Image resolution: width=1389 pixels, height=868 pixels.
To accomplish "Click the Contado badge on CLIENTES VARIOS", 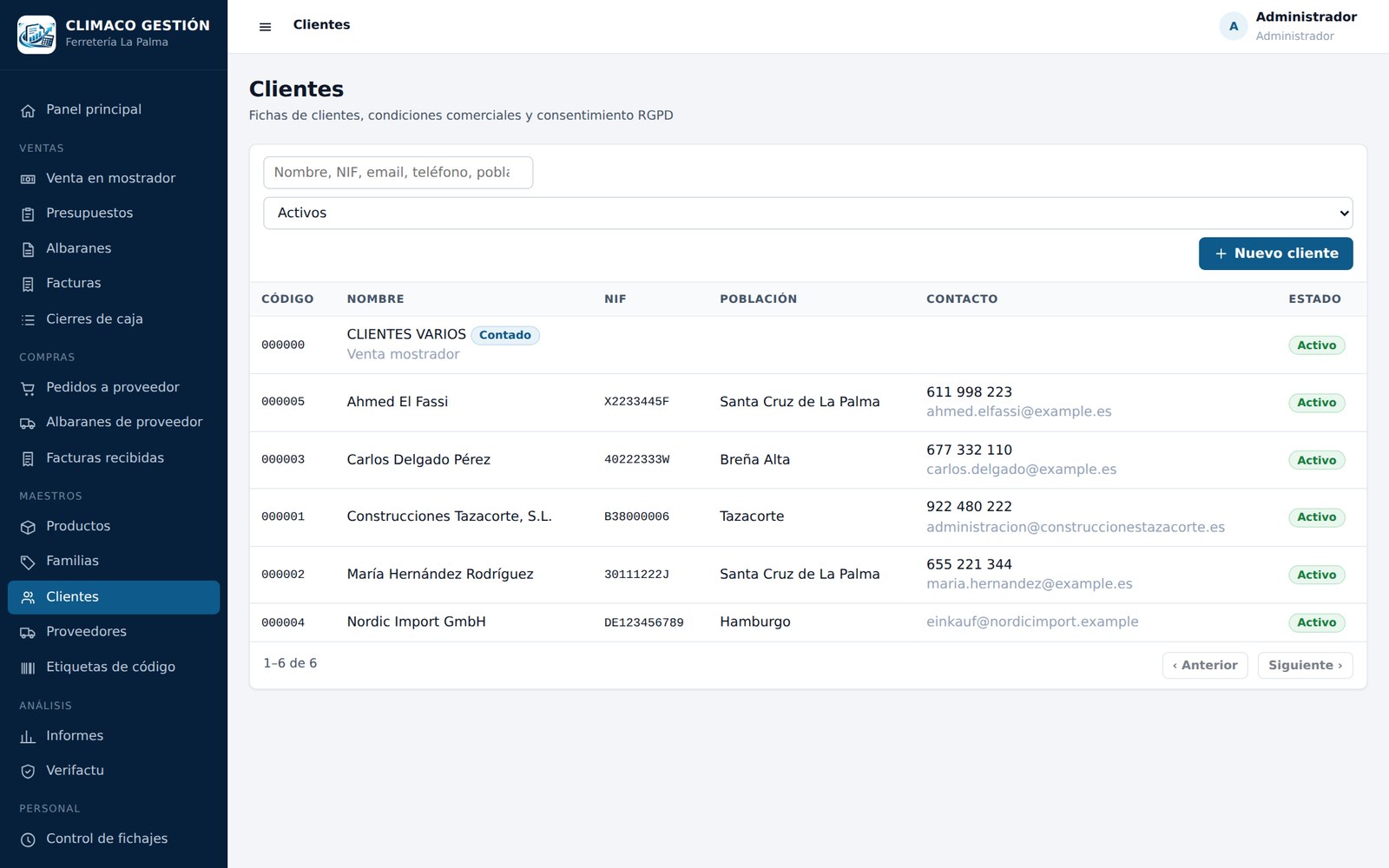I will point(505,335).
